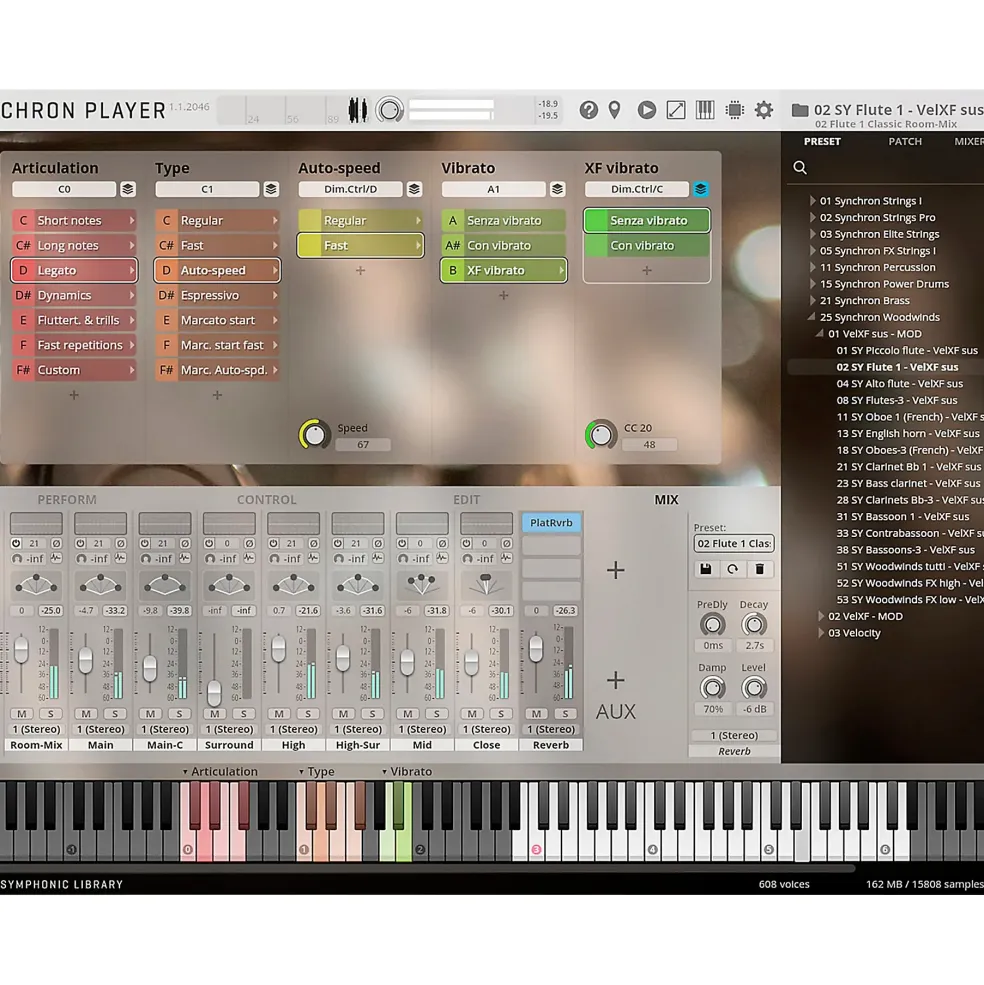984x985 pixels.
Task: Select Short notes articulation
Action: [74, 220]
